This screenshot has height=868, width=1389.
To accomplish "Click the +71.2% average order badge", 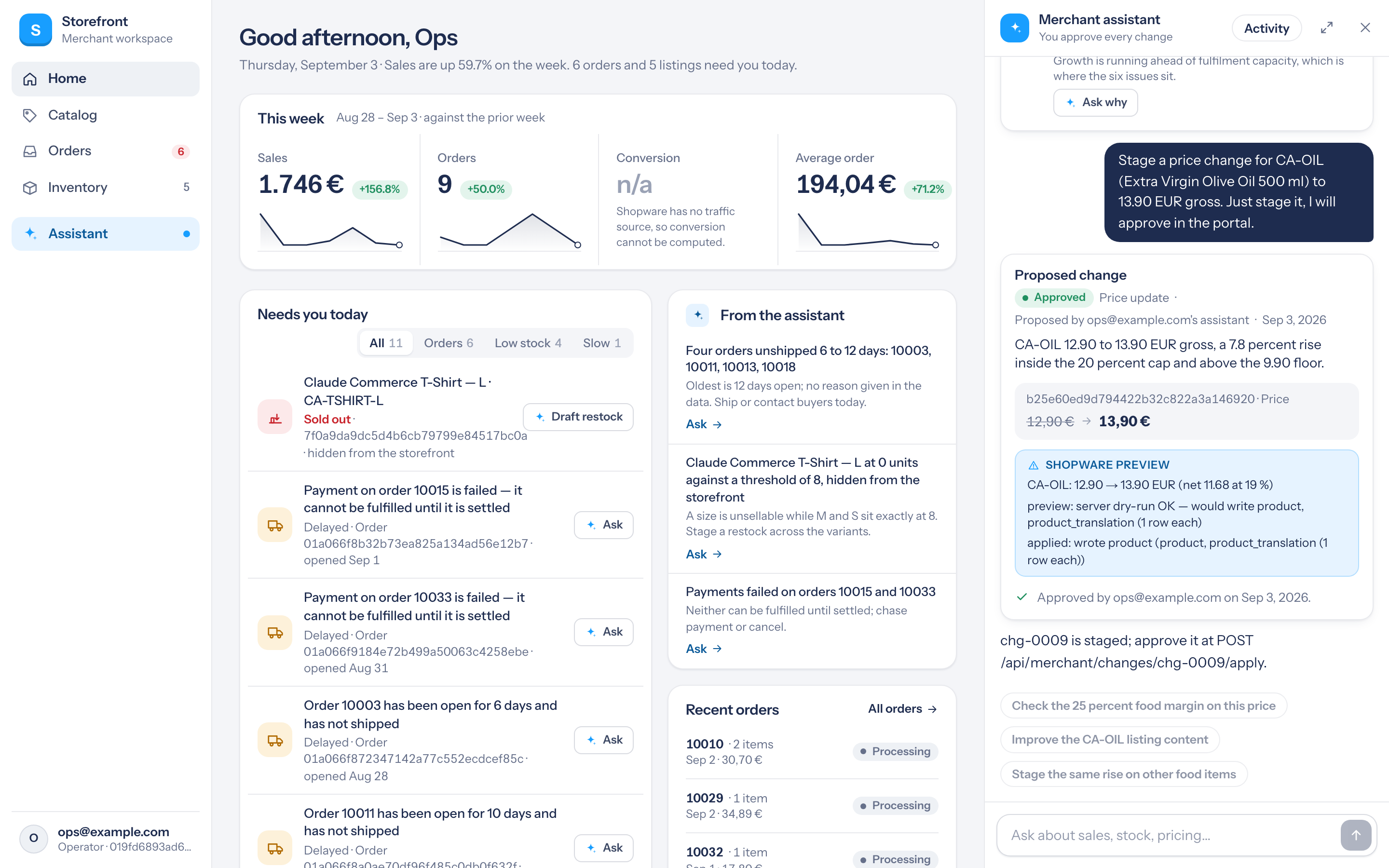I will pos(927,189).
